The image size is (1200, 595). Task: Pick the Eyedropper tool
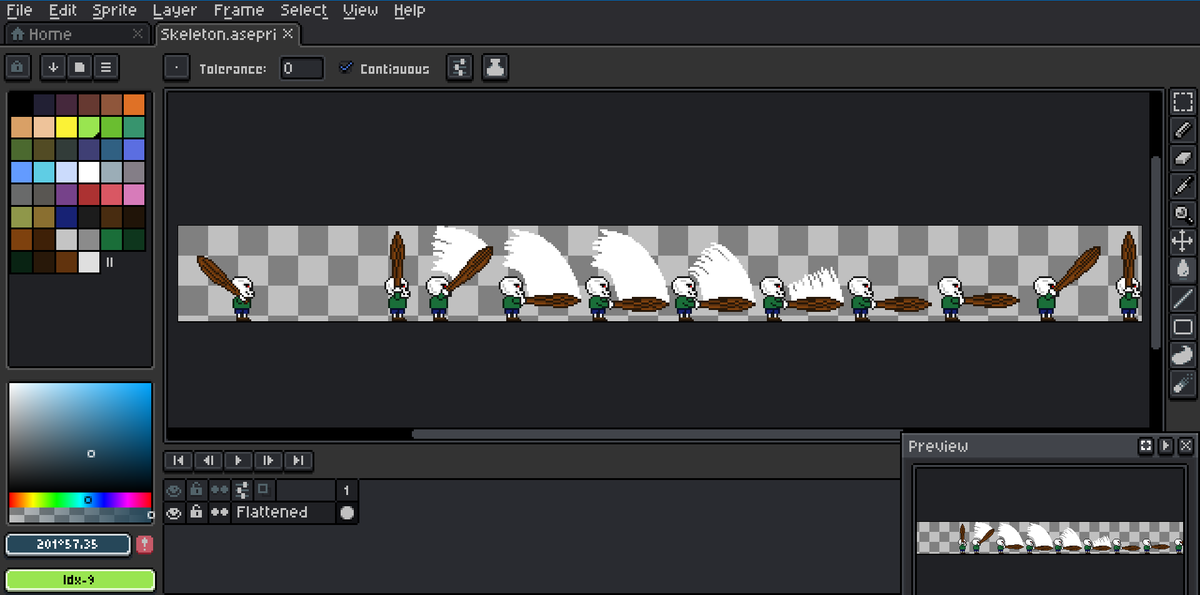coord(1182,186)
